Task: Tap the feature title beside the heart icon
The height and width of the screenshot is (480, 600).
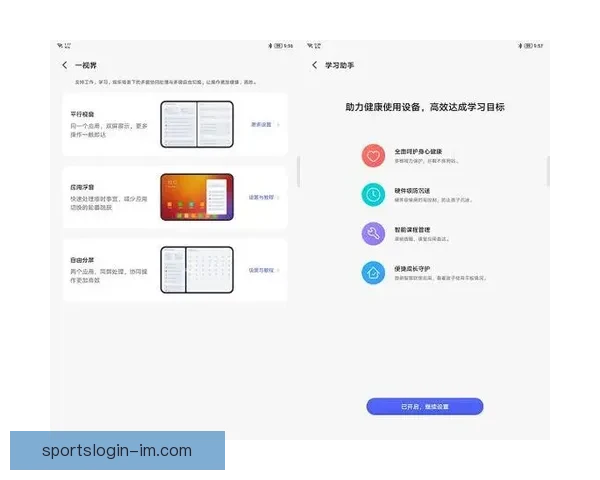Action: pyautogui.click(x=418, y=151)
